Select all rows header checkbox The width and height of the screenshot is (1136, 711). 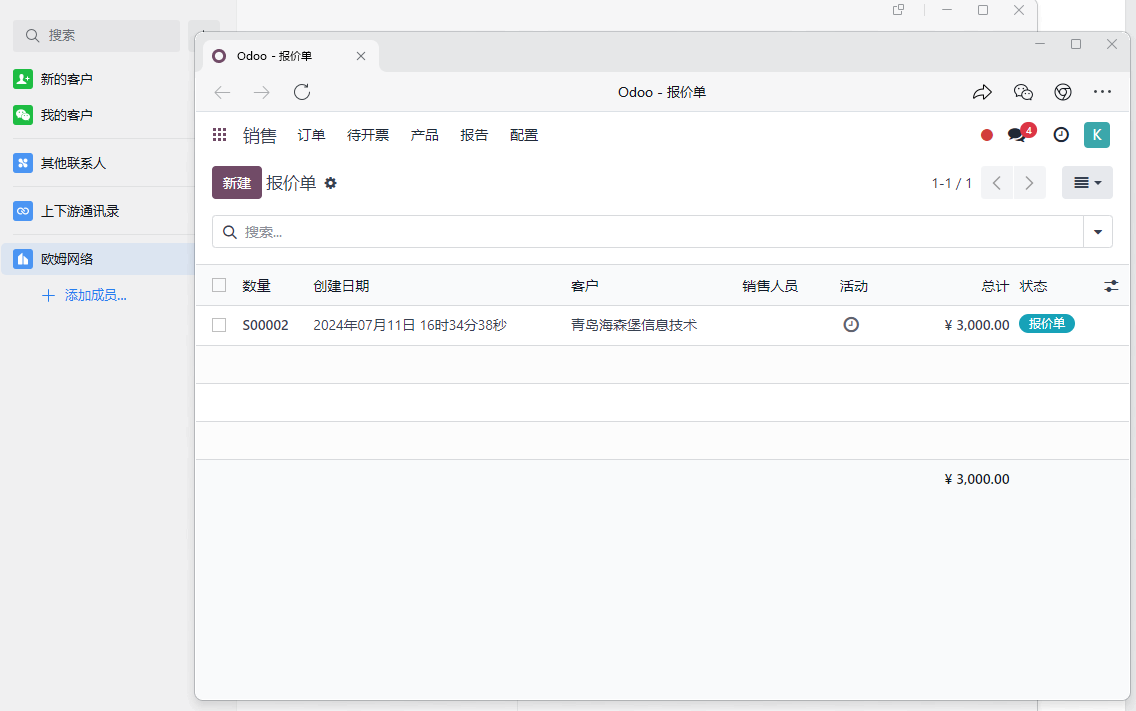point(219,286)
